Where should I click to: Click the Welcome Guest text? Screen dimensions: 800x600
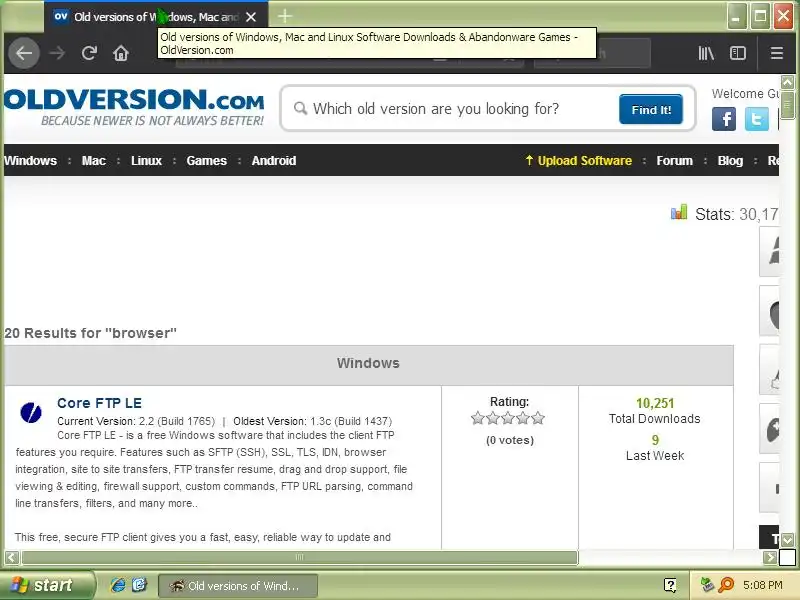(745, 94)
